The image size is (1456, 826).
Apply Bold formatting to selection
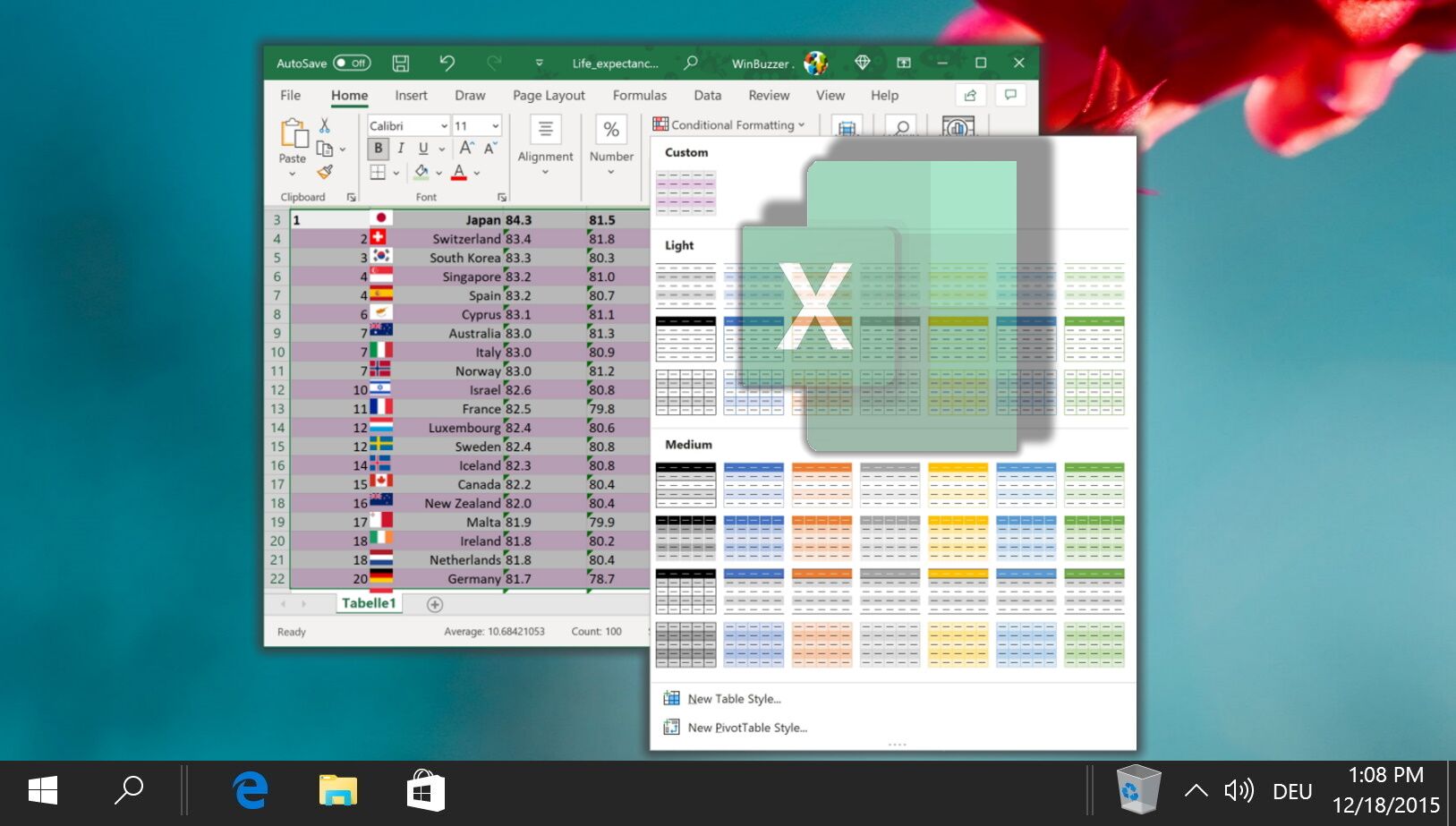click(x=379, y=149)
